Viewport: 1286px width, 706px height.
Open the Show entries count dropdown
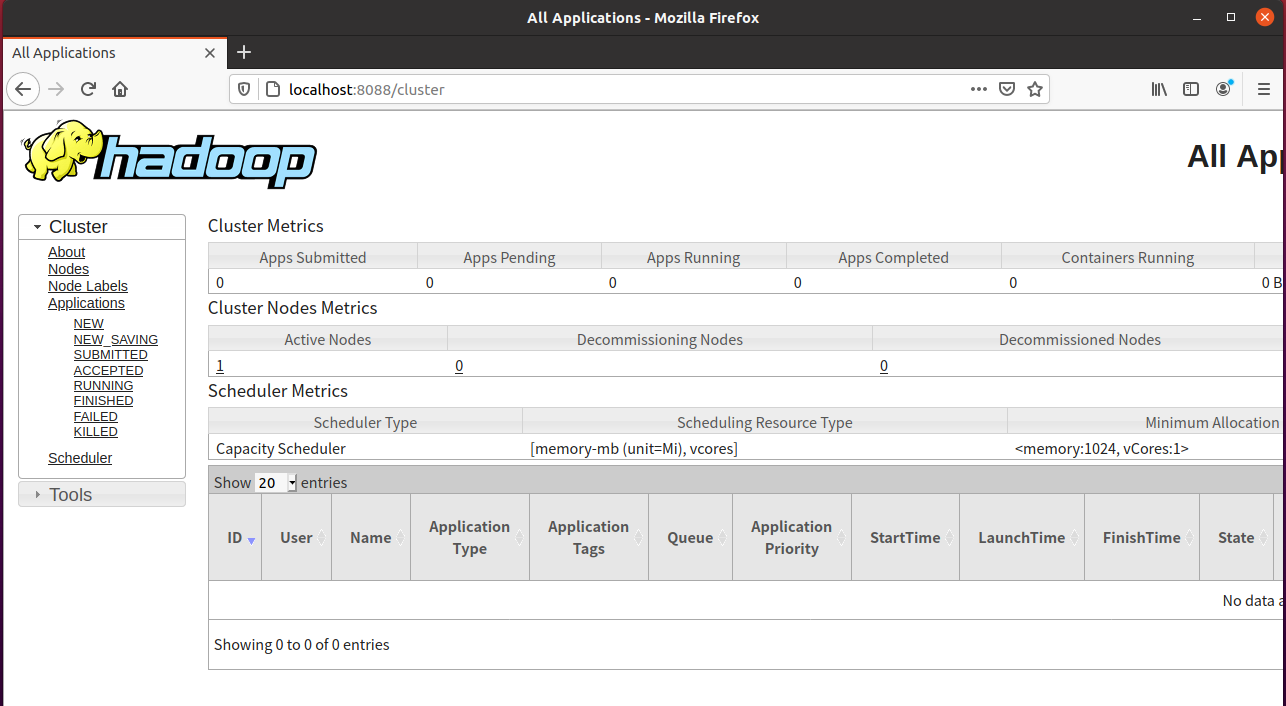[x=276, y=483]
